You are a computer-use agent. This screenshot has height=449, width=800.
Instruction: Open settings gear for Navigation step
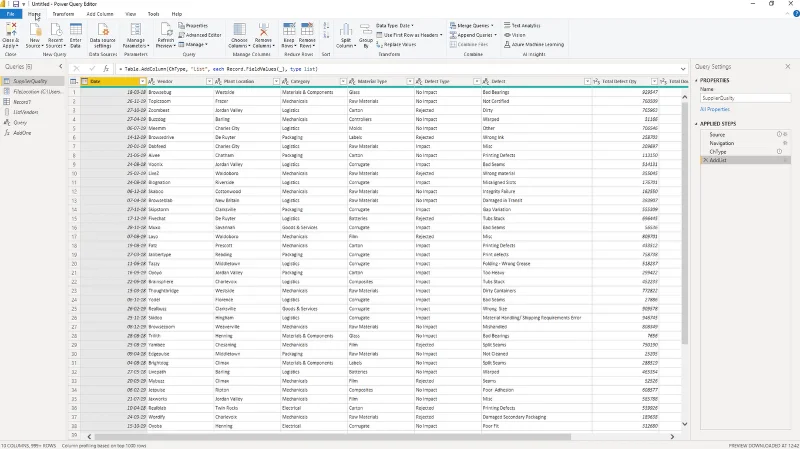tap(785, 143)
